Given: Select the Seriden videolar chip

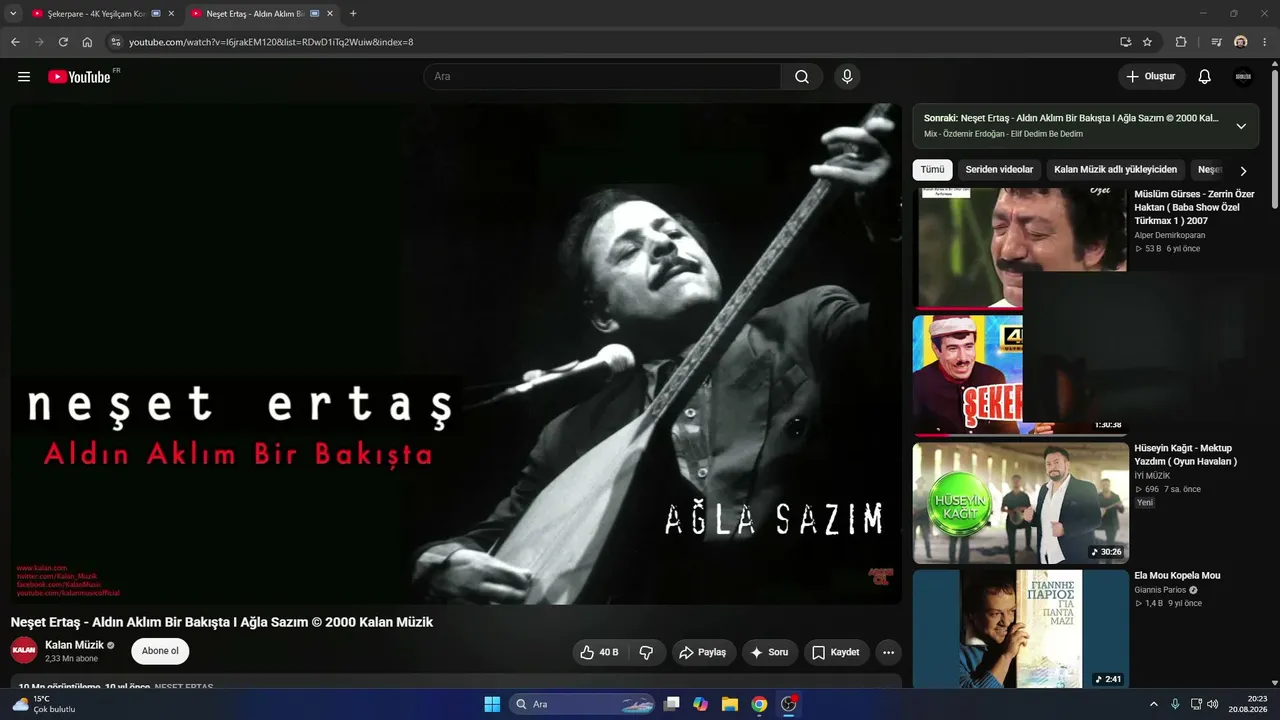Looking at the screenshot, I should pyautogui.click(x=999, y=170).
